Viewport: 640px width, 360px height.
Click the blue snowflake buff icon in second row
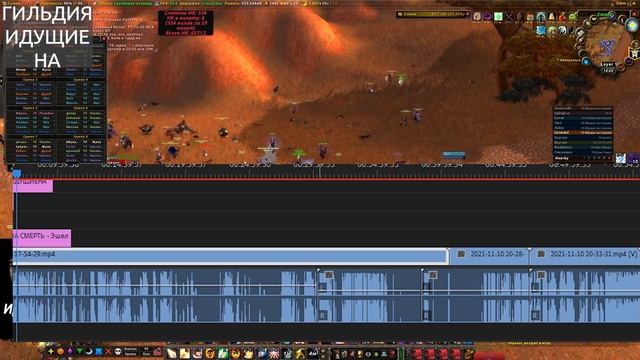pos(541,30)
